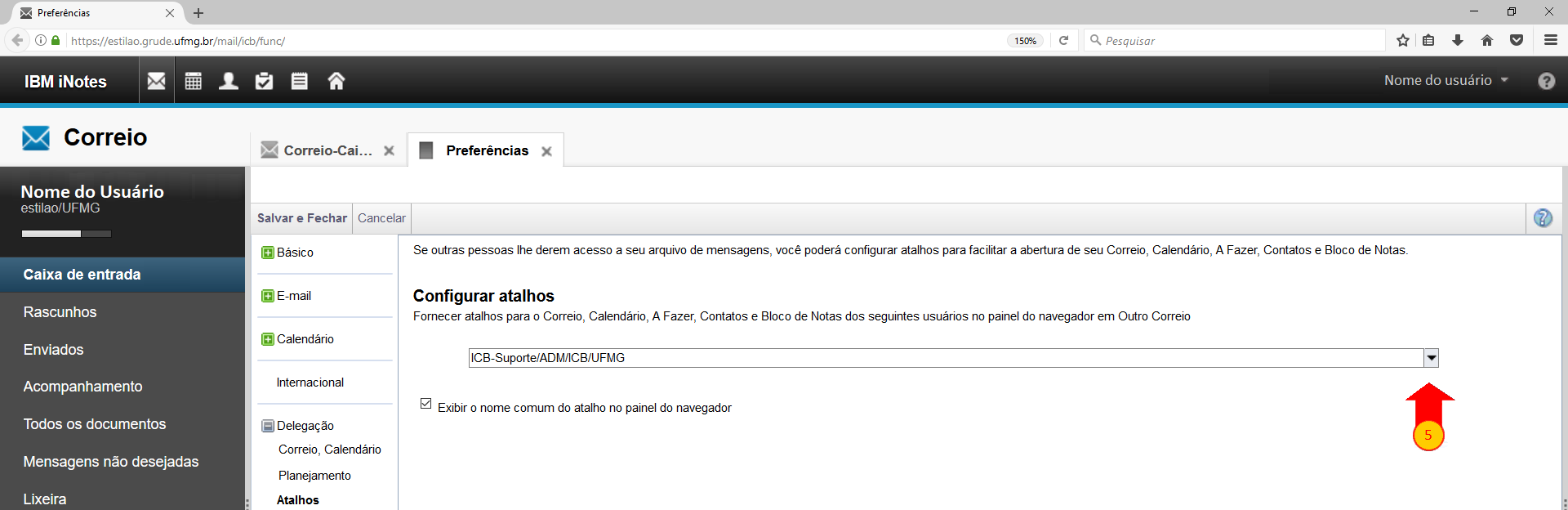Screen dimensions: 1568x510
Task: Open the Contacts person icon
Action: (229, 81)
